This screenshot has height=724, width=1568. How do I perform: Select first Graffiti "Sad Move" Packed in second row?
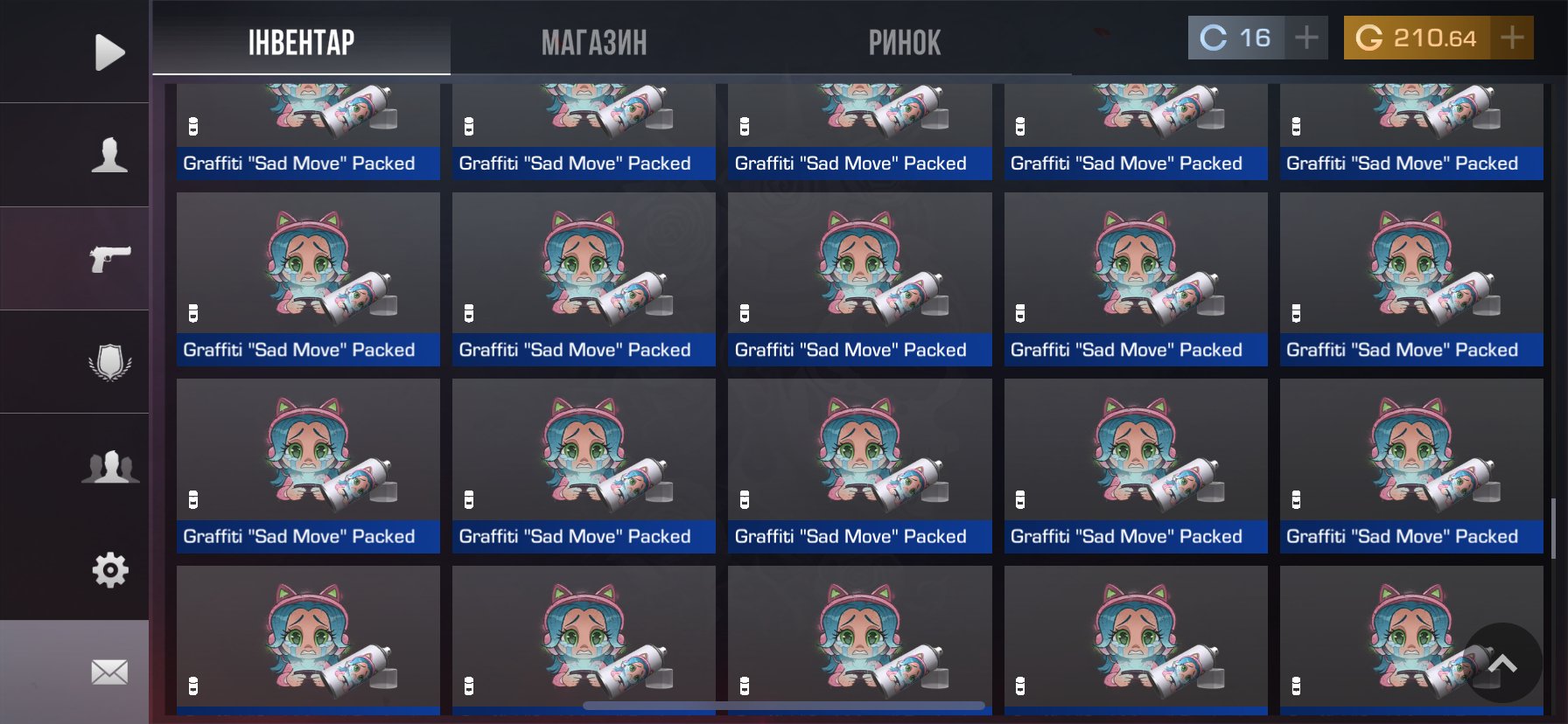(x=308, y=279)
